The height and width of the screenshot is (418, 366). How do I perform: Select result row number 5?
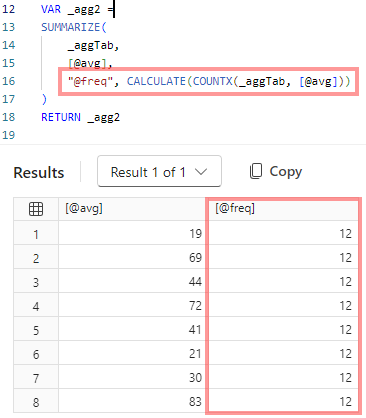click(x=36, y=329)
